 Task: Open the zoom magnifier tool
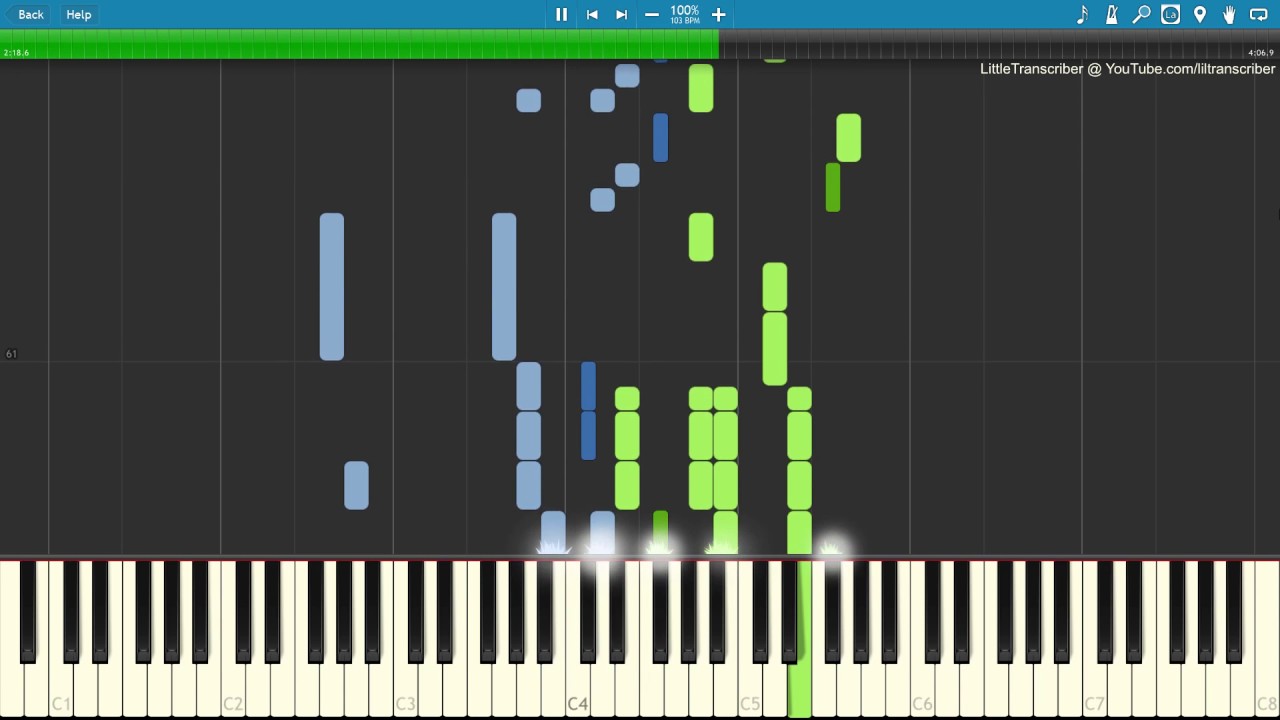tap(1141, 14)
